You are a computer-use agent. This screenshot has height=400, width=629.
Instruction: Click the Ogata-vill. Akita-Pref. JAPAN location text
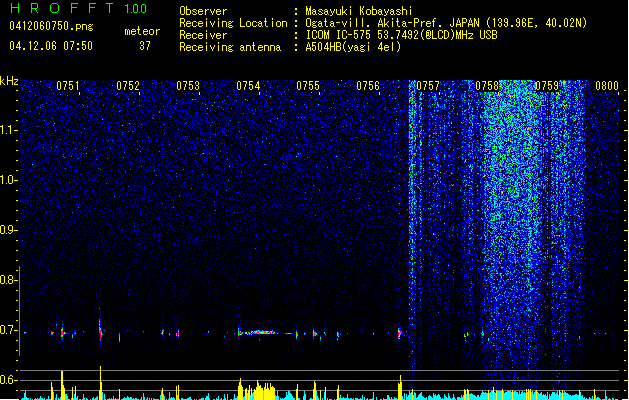[446, 23]
